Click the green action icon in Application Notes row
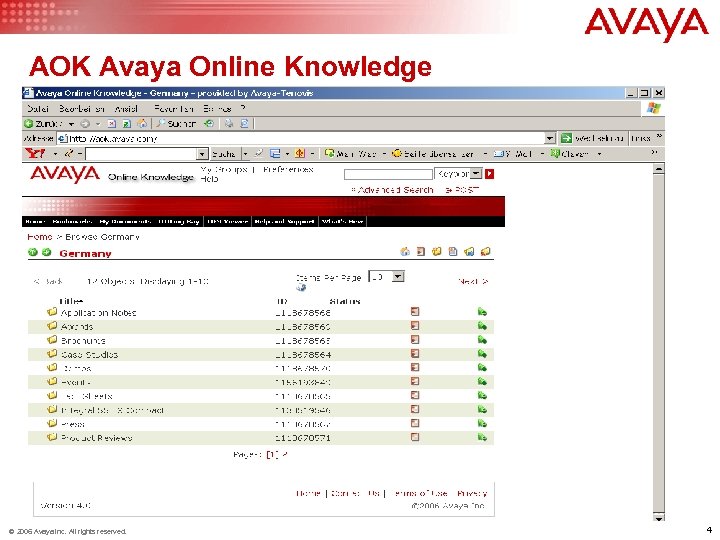The width and height of the screenshot is (720, 540). 482,312
